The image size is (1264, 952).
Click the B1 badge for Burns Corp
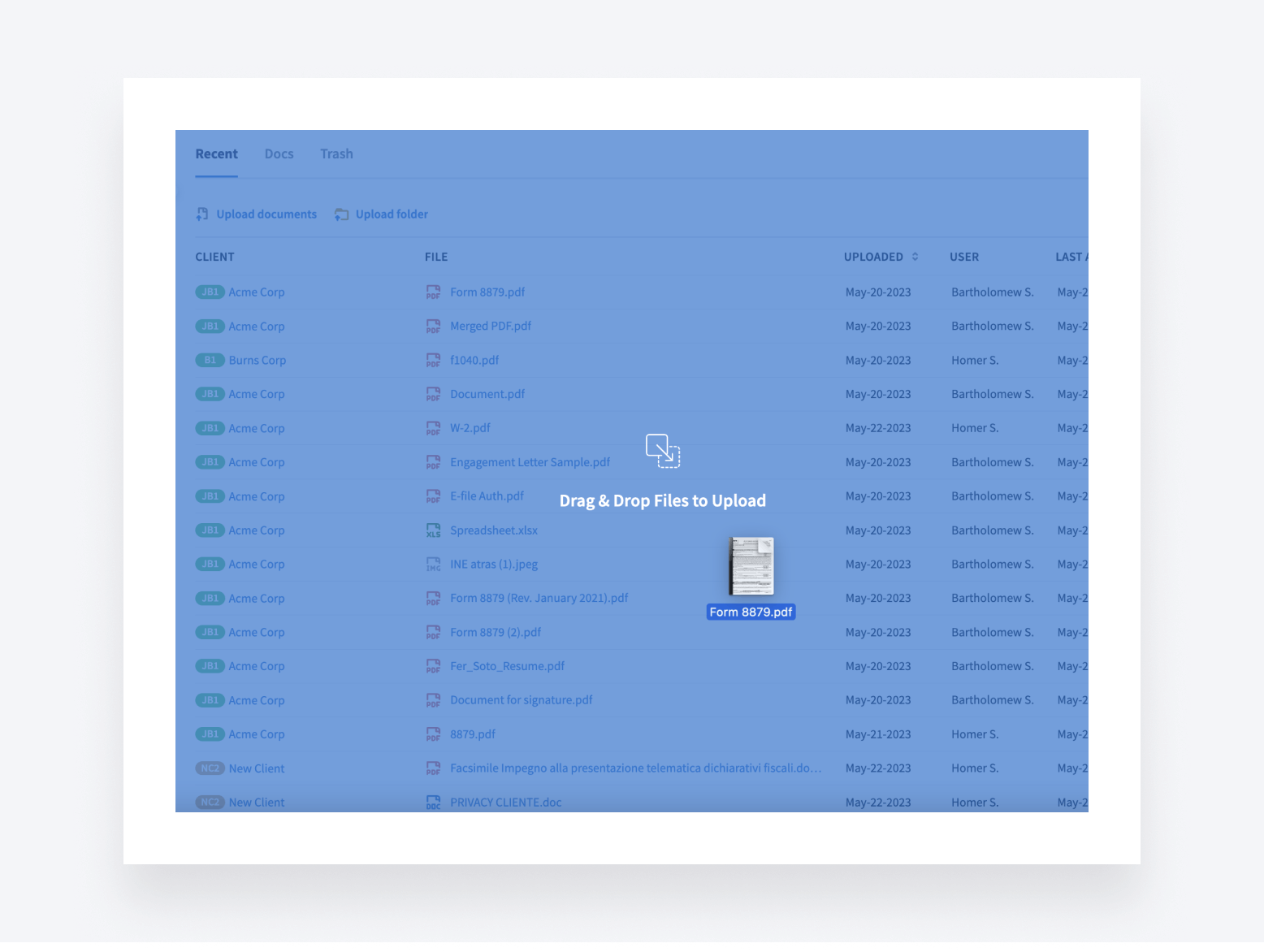(x=210, y=361)
